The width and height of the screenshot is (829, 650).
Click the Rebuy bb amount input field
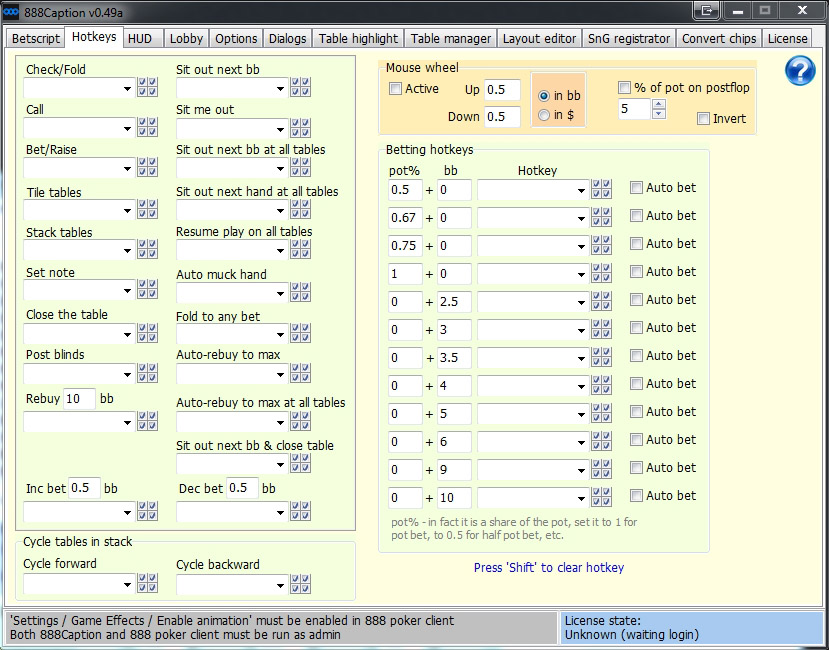pos(79,399)
